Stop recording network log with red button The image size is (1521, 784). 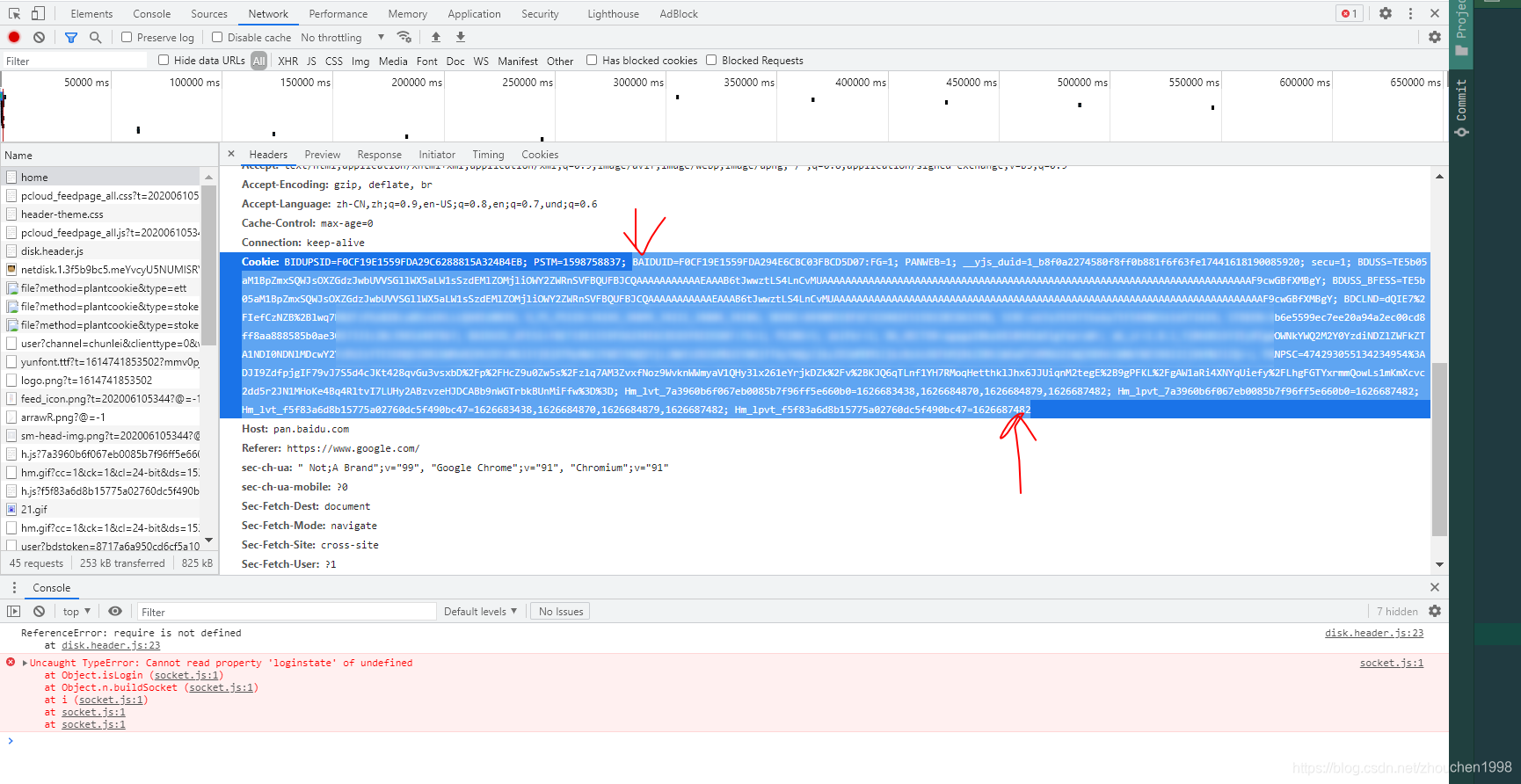pyautogui.click(x=14, y=37)
